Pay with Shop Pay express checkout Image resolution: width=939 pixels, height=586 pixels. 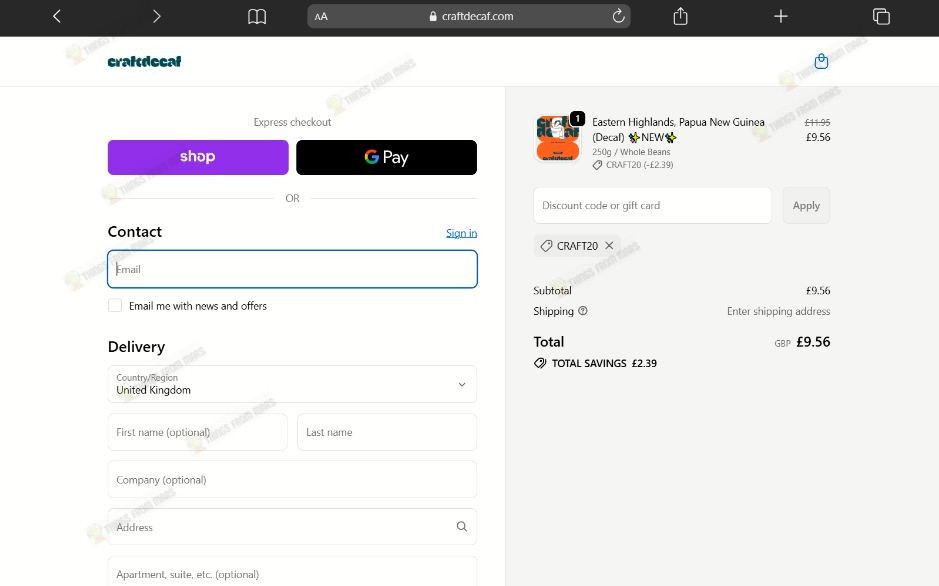(198, 157)
